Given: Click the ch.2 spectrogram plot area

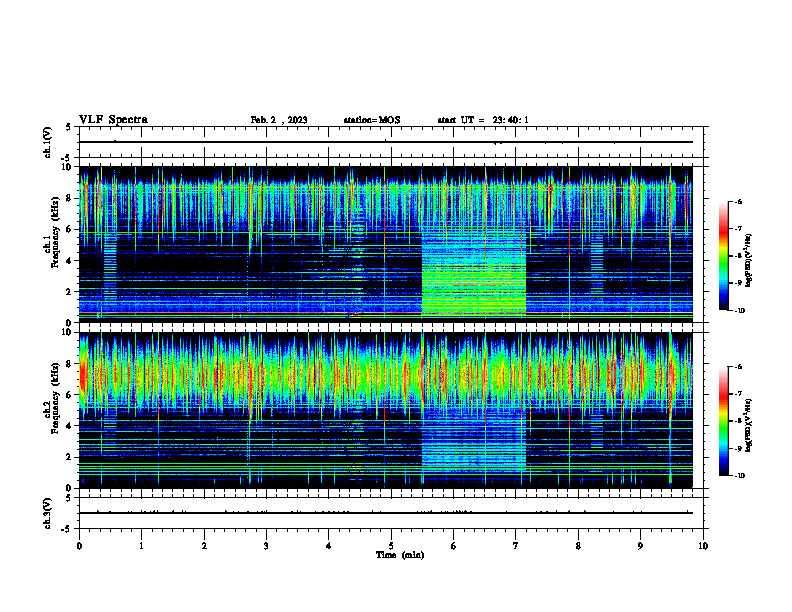Looking at the screenshot, I should [386, 410].
